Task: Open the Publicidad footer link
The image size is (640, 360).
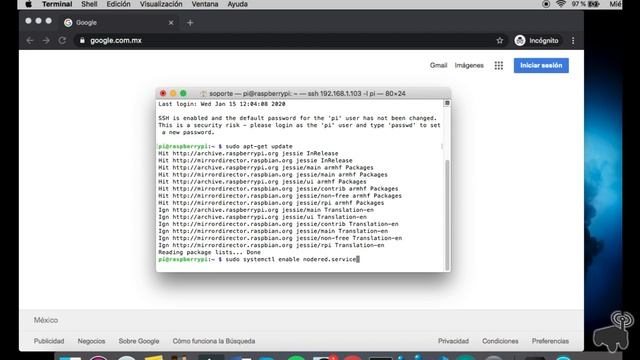Action: pyautogui.click(x=49, y=341)
